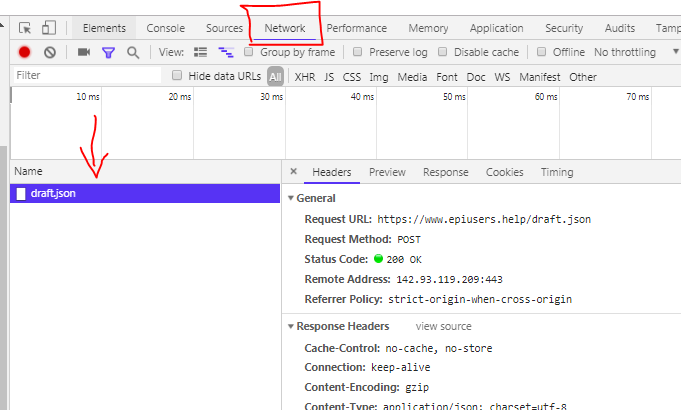Filter requests by WS
The width and height of the screenshot is (681, 410).
tap(502, 77)
